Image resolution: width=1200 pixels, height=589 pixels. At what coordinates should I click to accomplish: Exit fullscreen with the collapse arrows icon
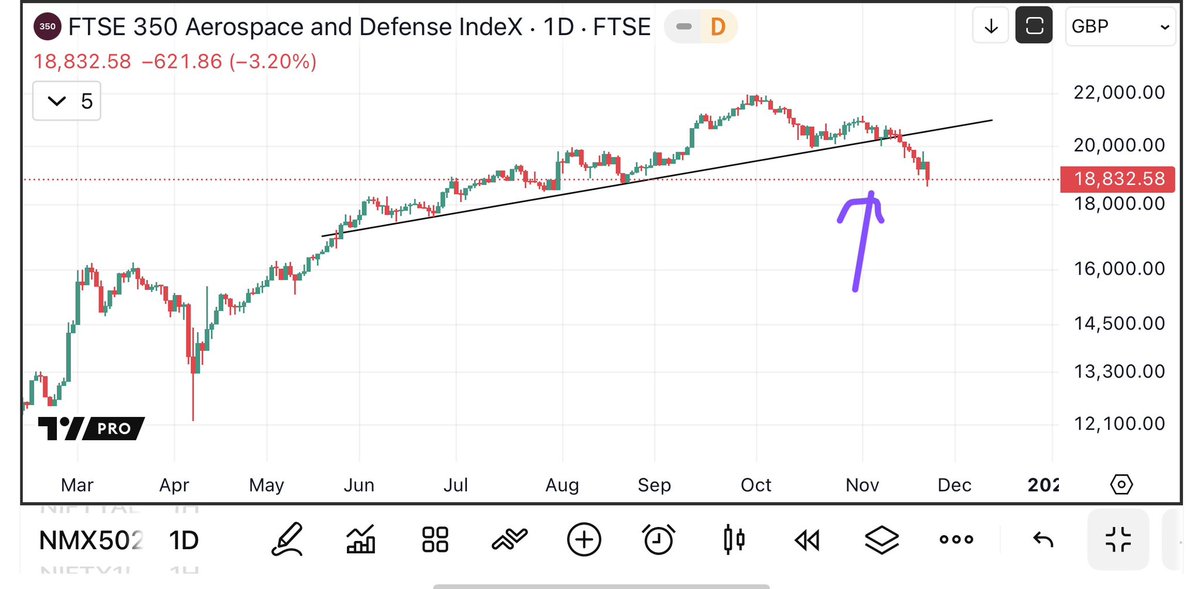(1118, 540)
